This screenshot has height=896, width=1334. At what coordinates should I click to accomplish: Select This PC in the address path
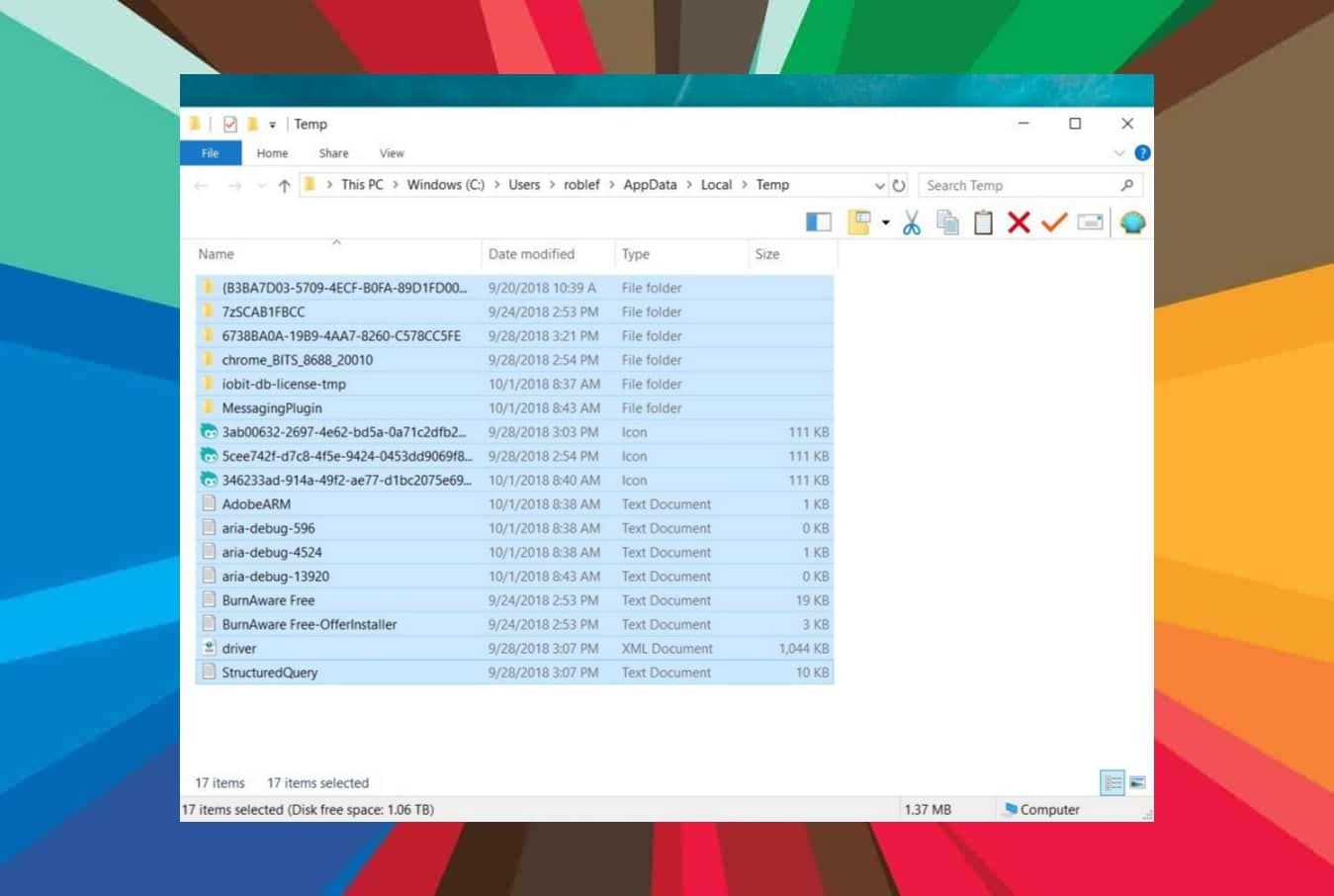(362, 185)
